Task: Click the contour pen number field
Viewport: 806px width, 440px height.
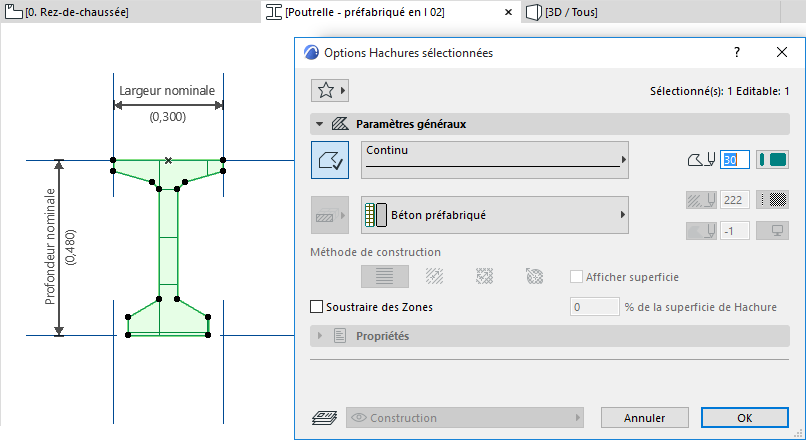Action: (x=734, y=160)
